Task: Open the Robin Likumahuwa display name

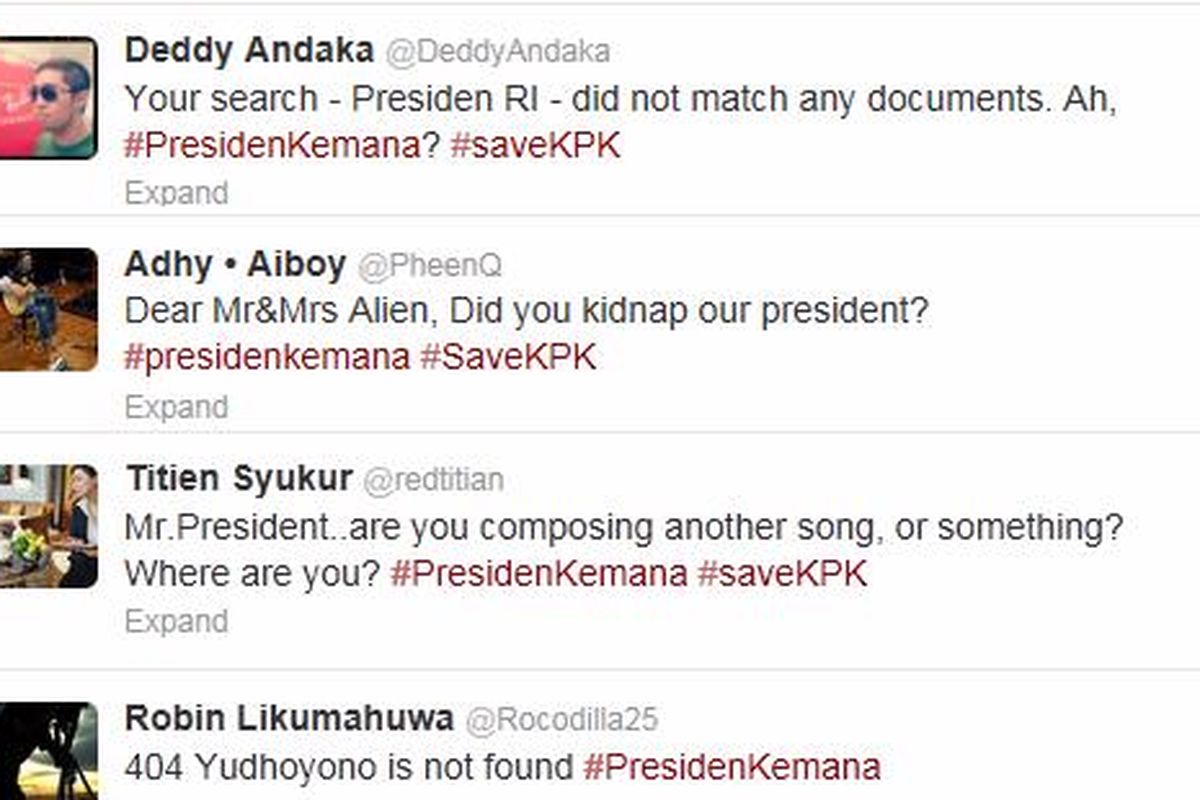Action: click(289, 718)
